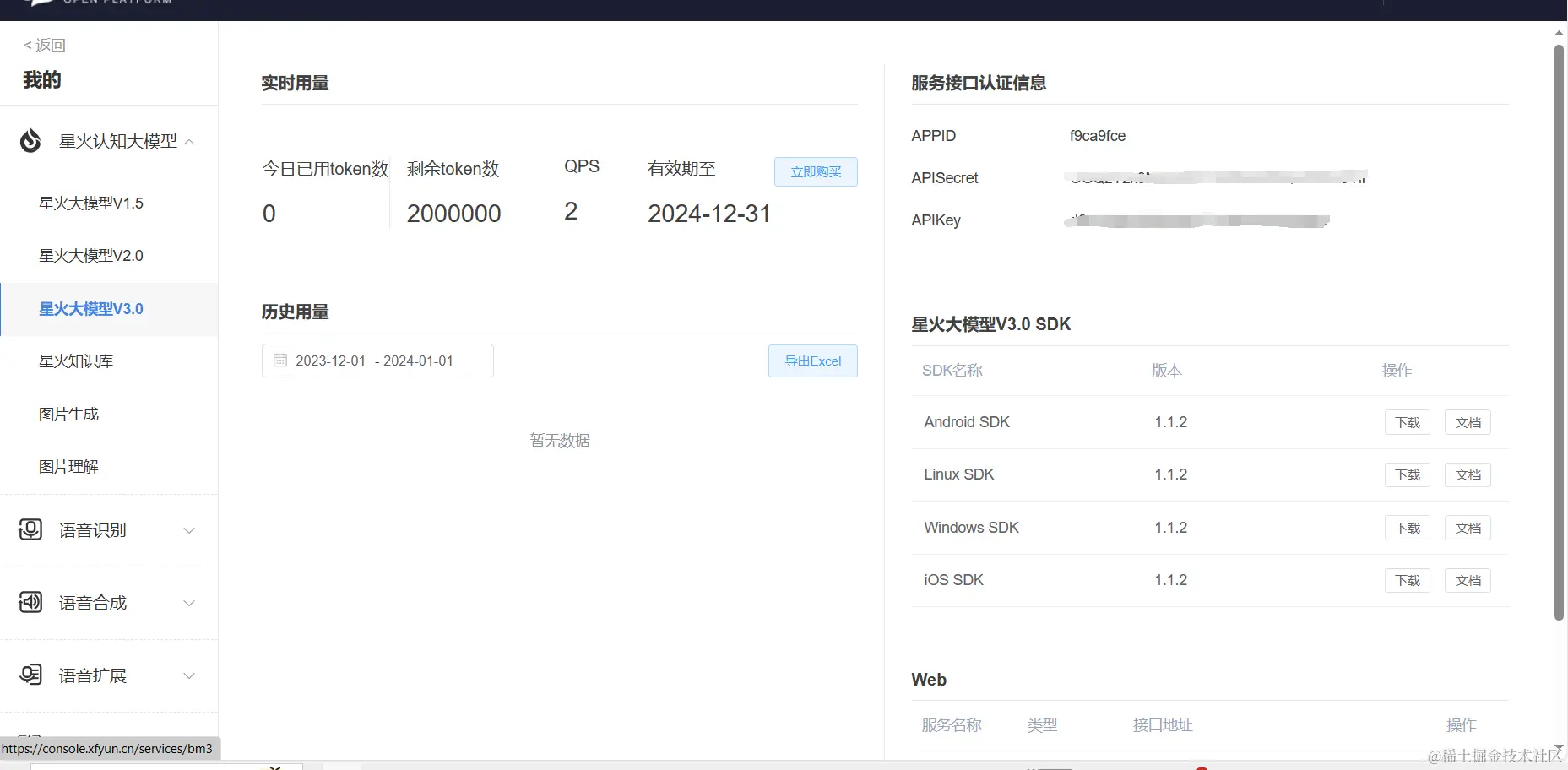Open 星火大模型V2.0 menu item

(91, 256)
